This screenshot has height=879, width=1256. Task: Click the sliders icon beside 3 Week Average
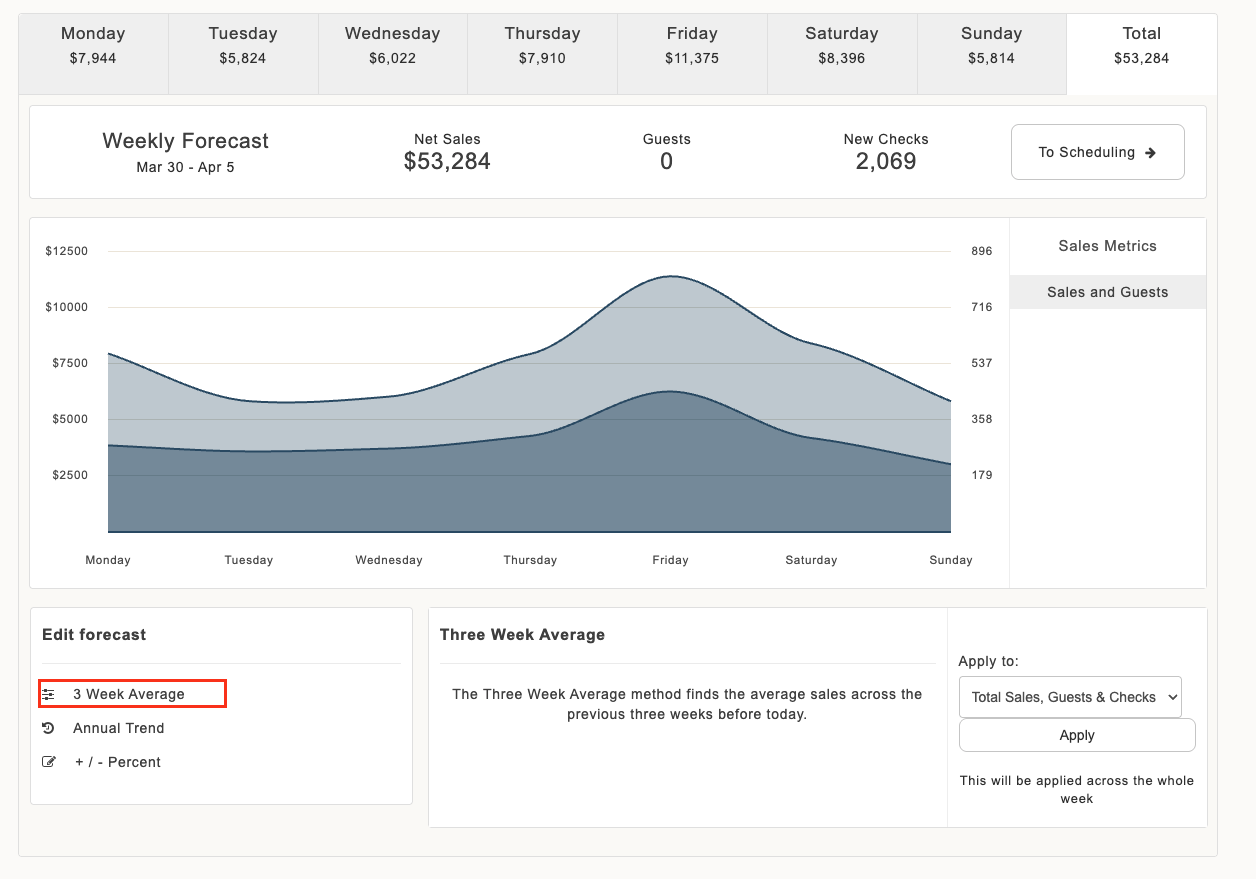(48, 694)
